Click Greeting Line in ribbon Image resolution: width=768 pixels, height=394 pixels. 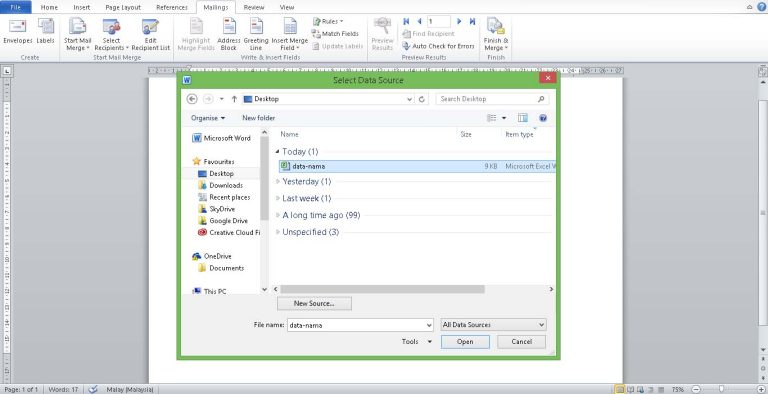tap(256, 34)
